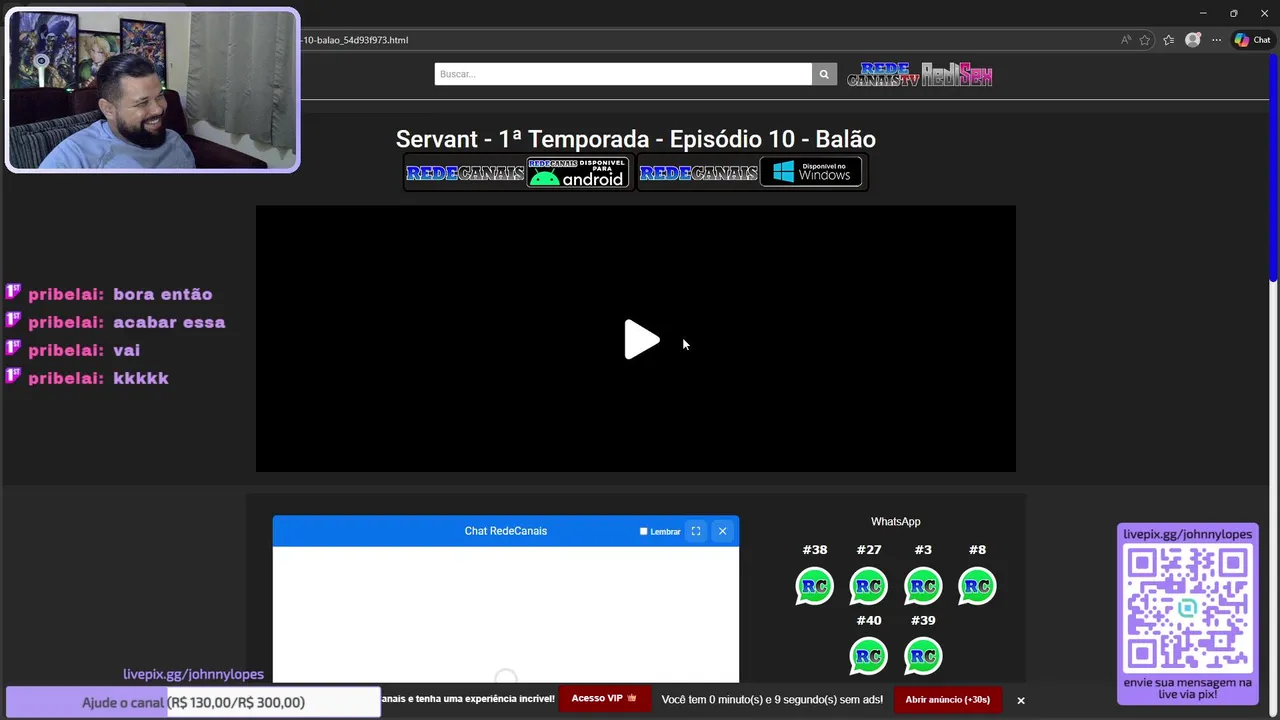Click the chat message 'kkkkk'
This screenshot has height=720, width=1280.
tap(140, 378)
